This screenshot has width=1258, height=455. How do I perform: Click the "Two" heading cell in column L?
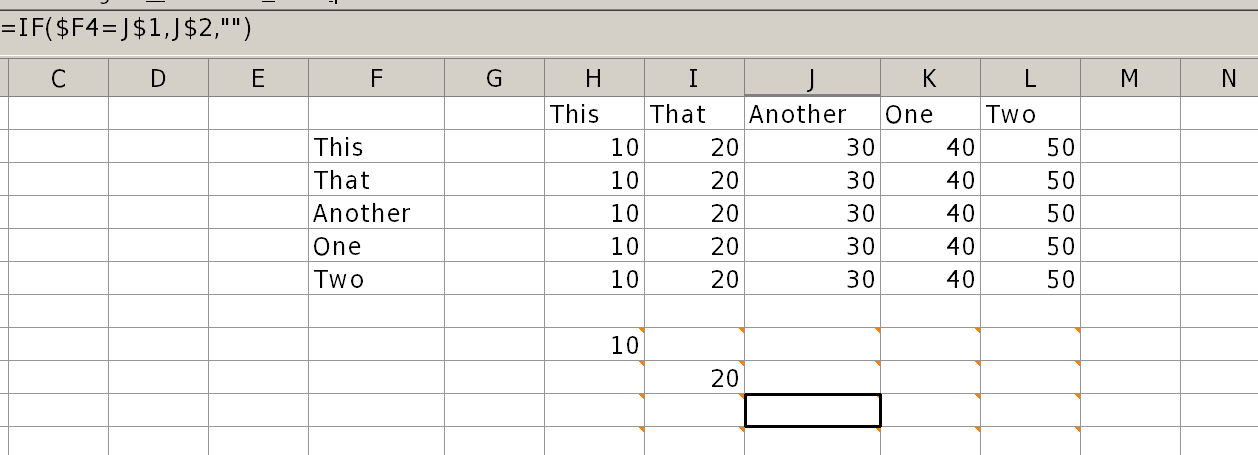[x=1030, y=114]
